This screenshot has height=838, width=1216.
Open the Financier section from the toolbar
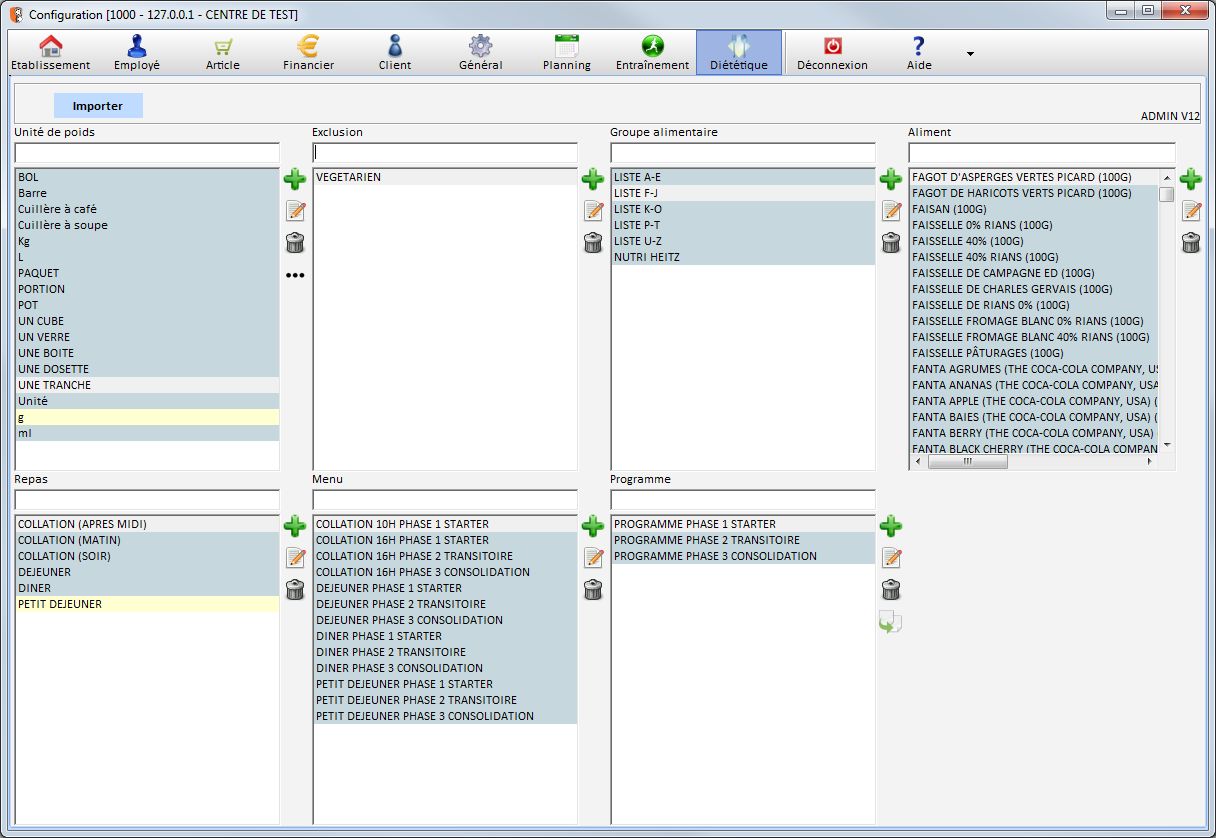pyautogui.click(x=307, y=48)
